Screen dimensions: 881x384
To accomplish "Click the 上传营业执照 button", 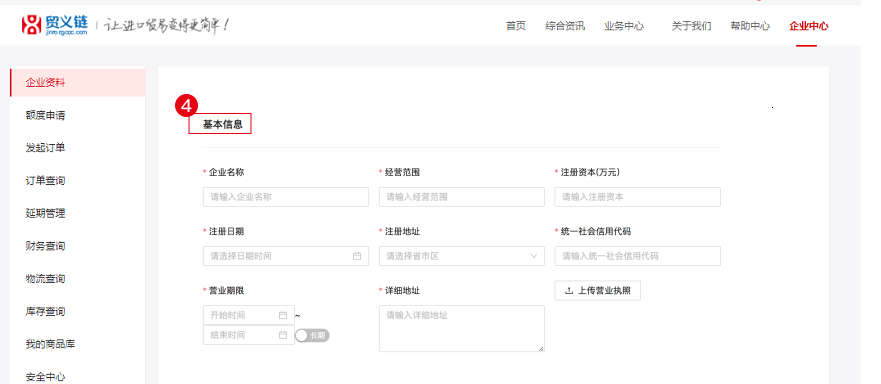I will pyautogui.click(x=597, y=291).
